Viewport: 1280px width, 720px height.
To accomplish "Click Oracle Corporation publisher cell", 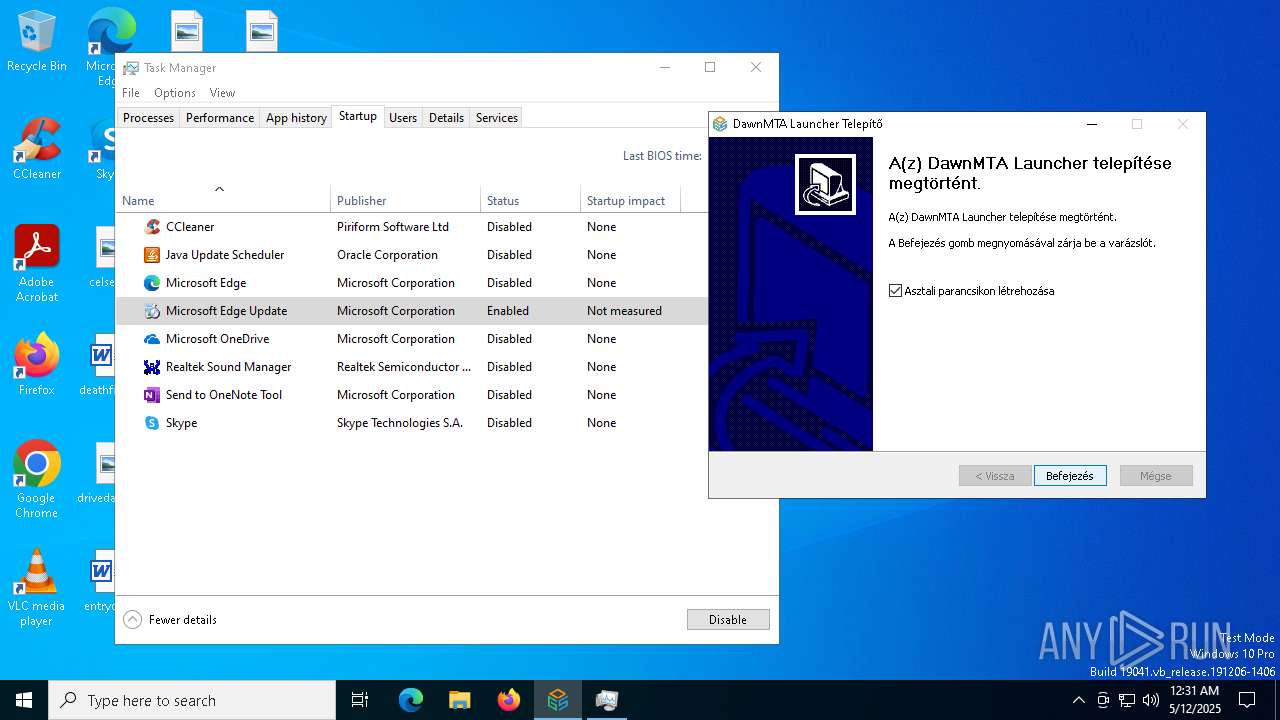I will pyautogui.click(x=387, y=255).
